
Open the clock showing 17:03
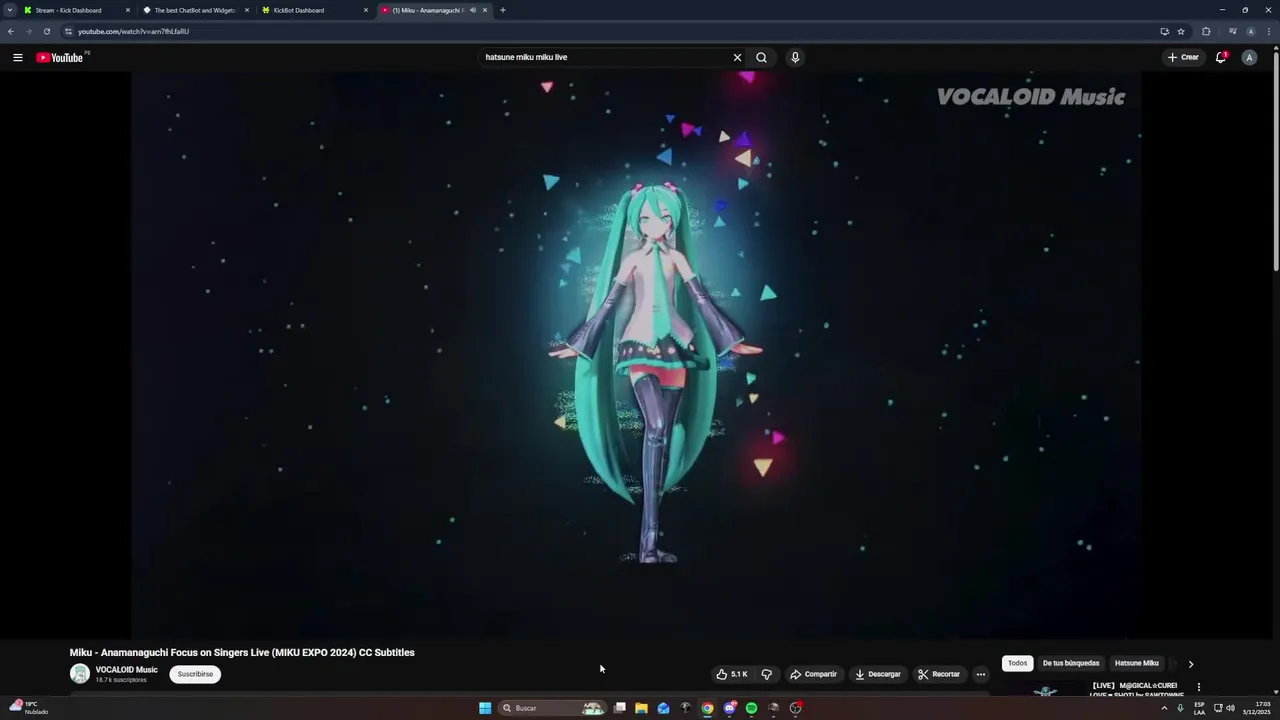(1256, 708)
